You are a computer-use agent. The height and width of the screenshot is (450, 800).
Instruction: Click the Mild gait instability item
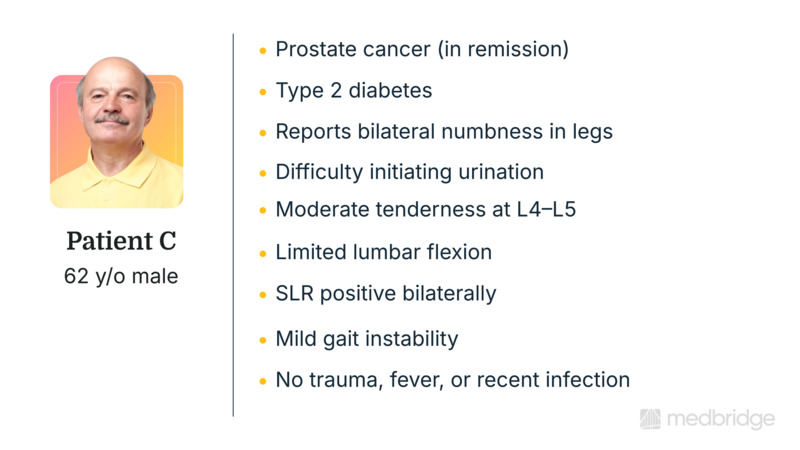click(x=367, y=339)
